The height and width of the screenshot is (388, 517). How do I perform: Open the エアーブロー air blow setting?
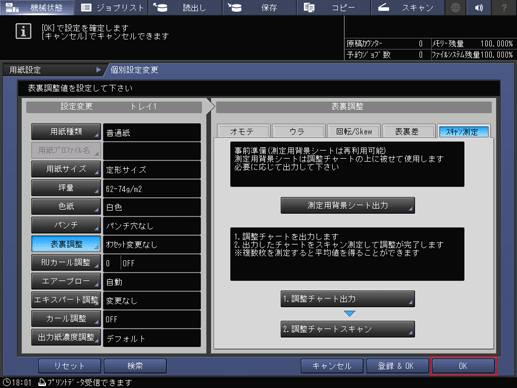click(x=66, y=281)
